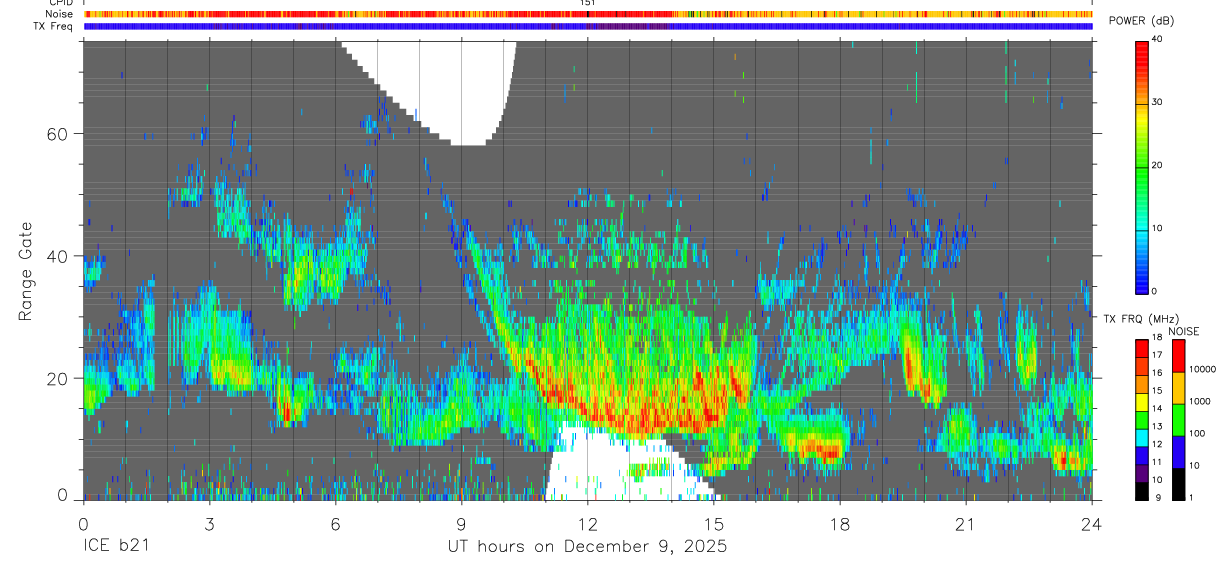Screen dimensions: 1228x567
Task: Click the 'UT hours on December 9, 2025' title
Action: click(x=587, y=548)
